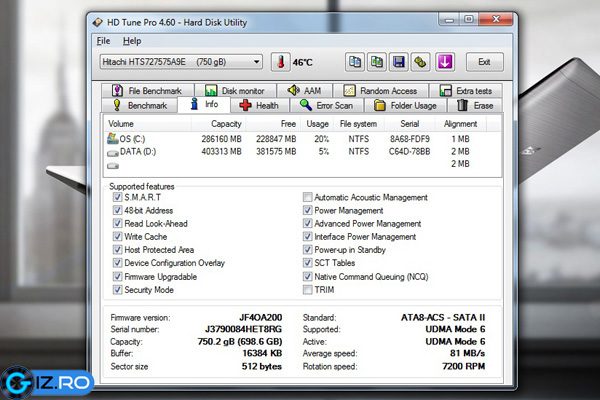Switch to the File Benchmark tab
Image resolution: width=600 pixels, height=400 pixels.
(x=148, y=91)
